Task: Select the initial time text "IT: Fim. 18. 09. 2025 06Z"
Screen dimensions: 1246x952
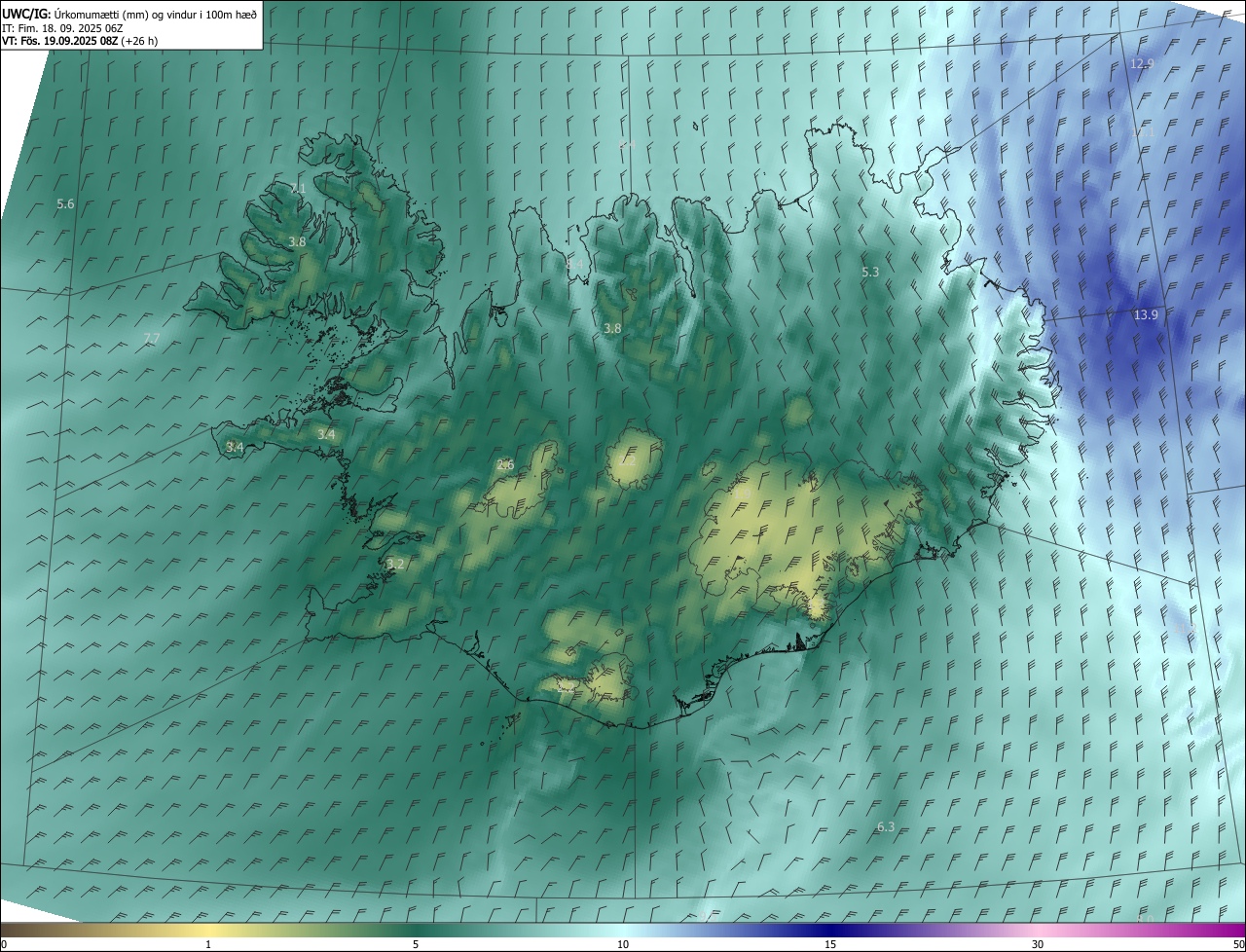Action: point(62,27)
